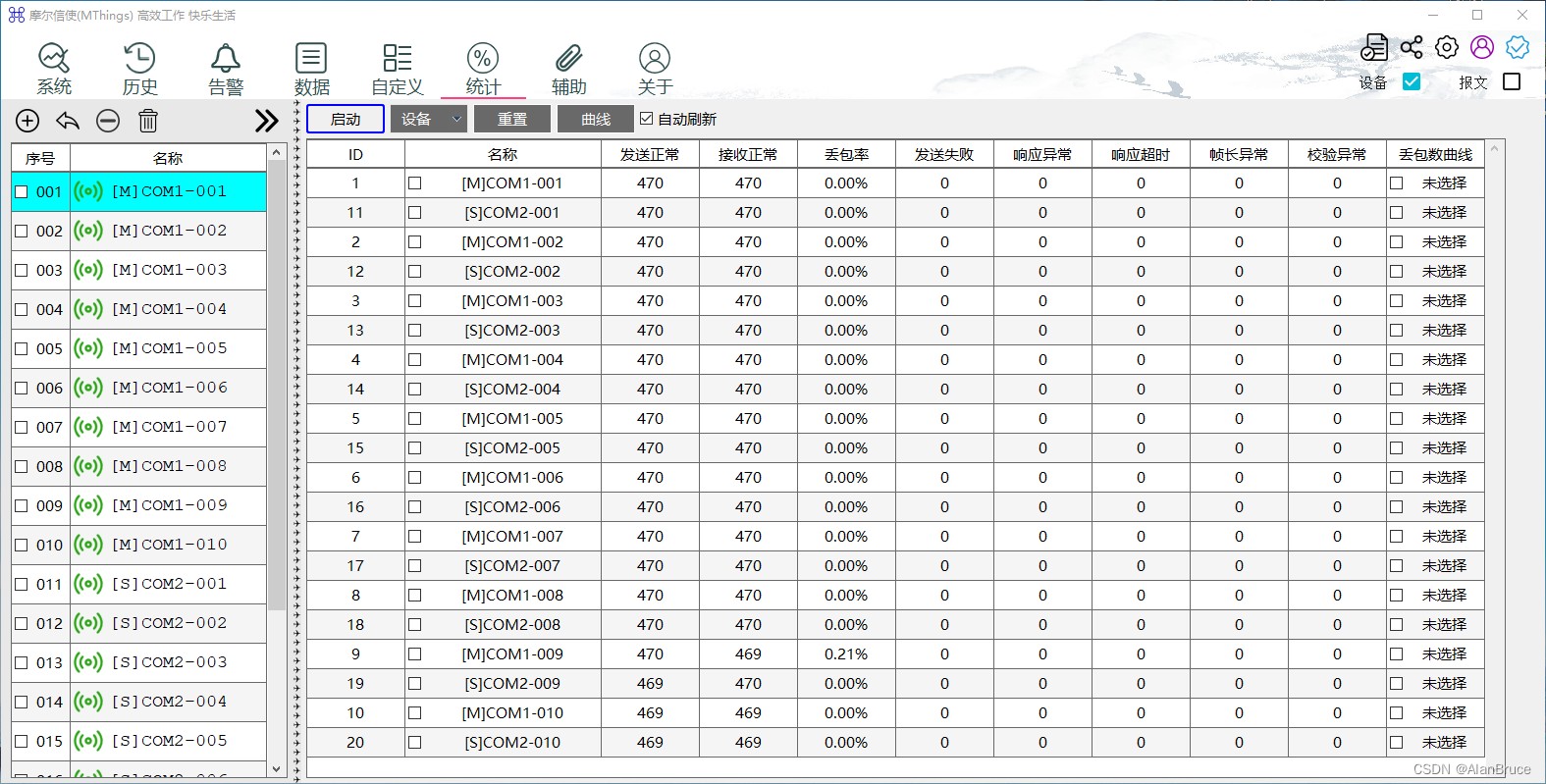
Task: Click device list vertical scrollbar thumb
Action: tap(277, 386)
